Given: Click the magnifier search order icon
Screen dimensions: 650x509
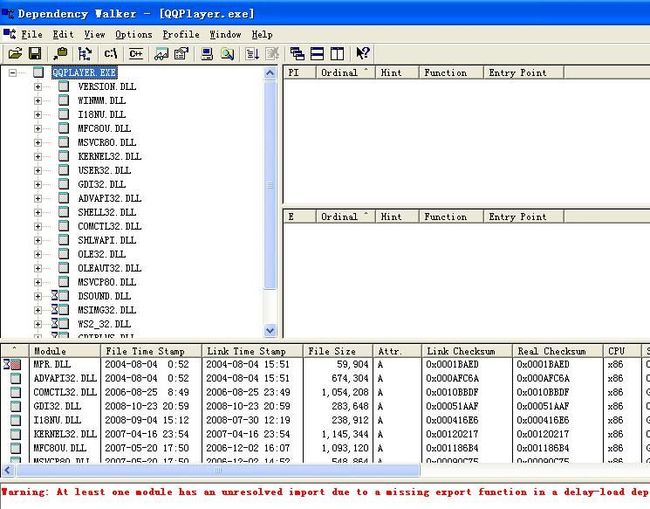Looking at the screenshot, I should pos(227,53).
